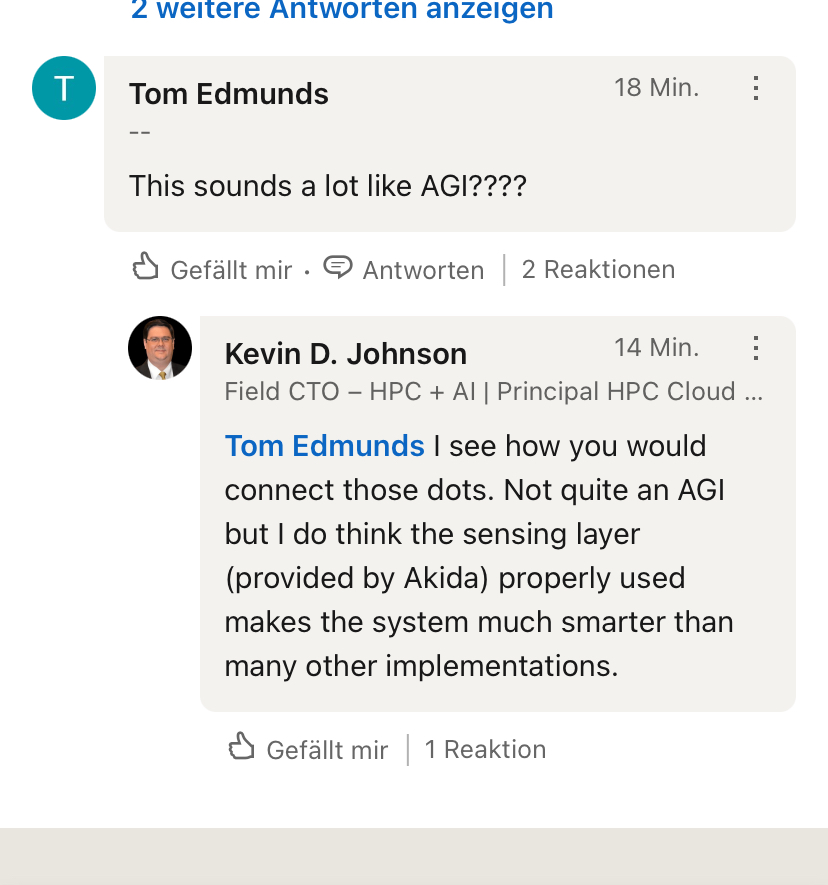Click the blue "Tom Edmunds" mention in the reply
Image resolution: width=828 pixels, height=885 pixels.
pos(325,446)
